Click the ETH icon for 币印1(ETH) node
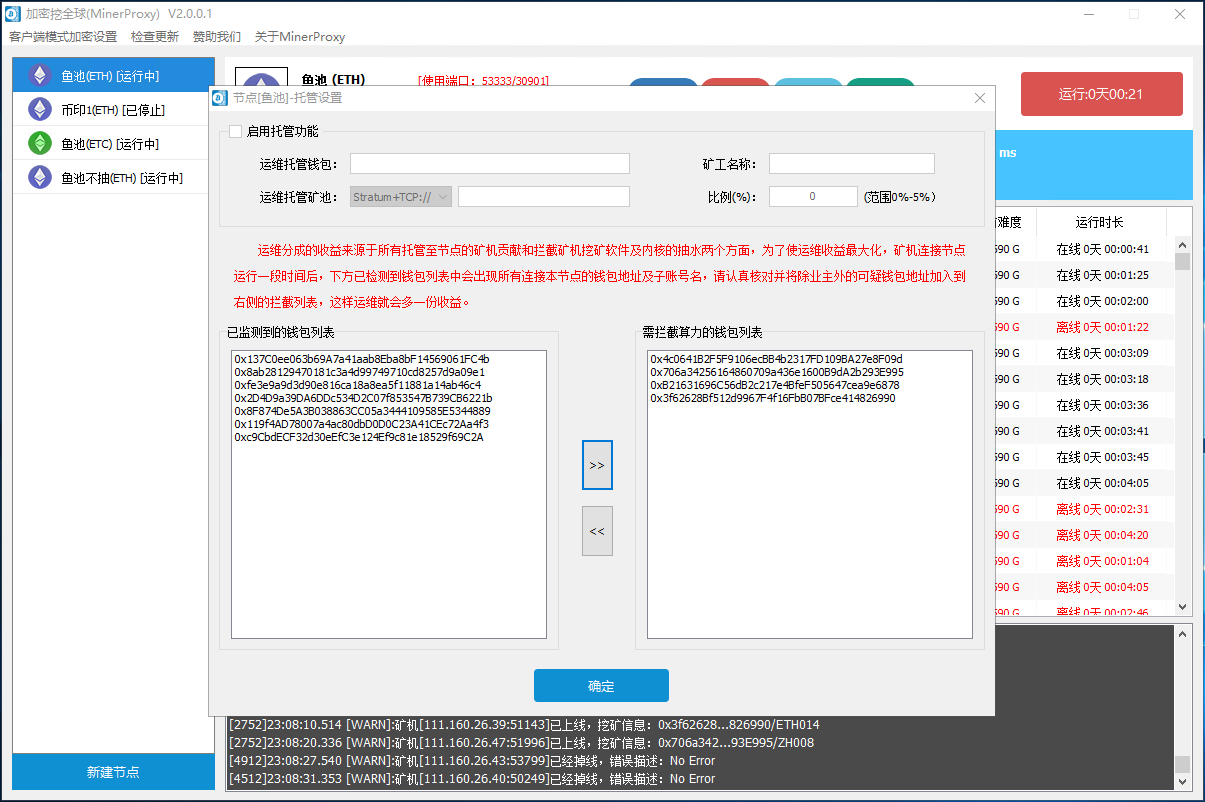 point(40,110)
